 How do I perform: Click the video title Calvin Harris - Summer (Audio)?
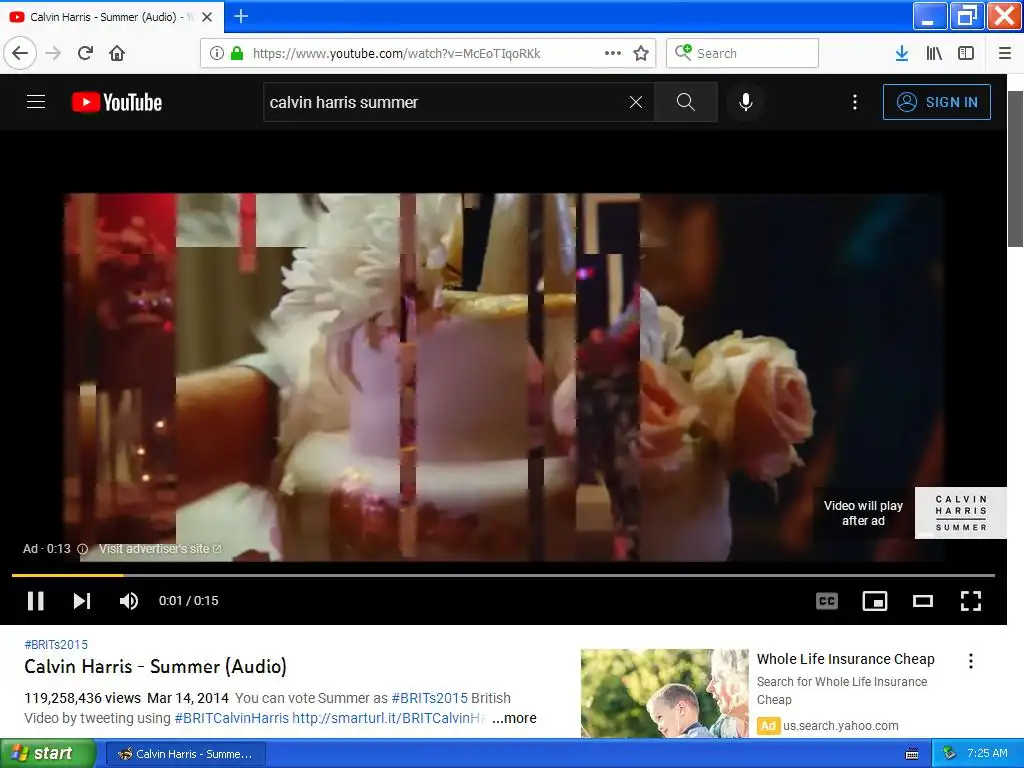click(155, 667)
